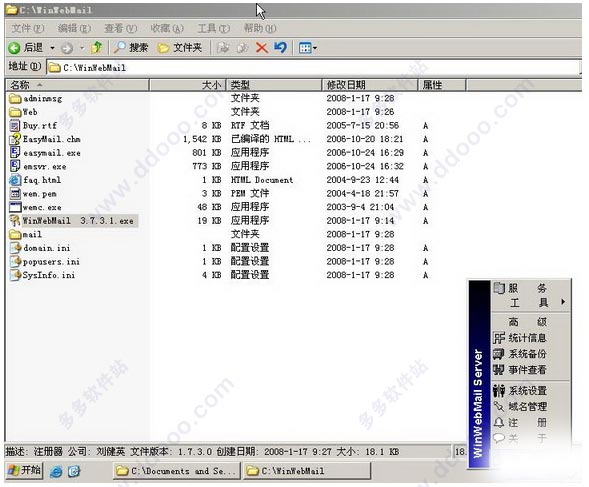The image size is (589, 487).
Task: Click the 2003-9-4 21:04 date cell
Action: (360, 207)
